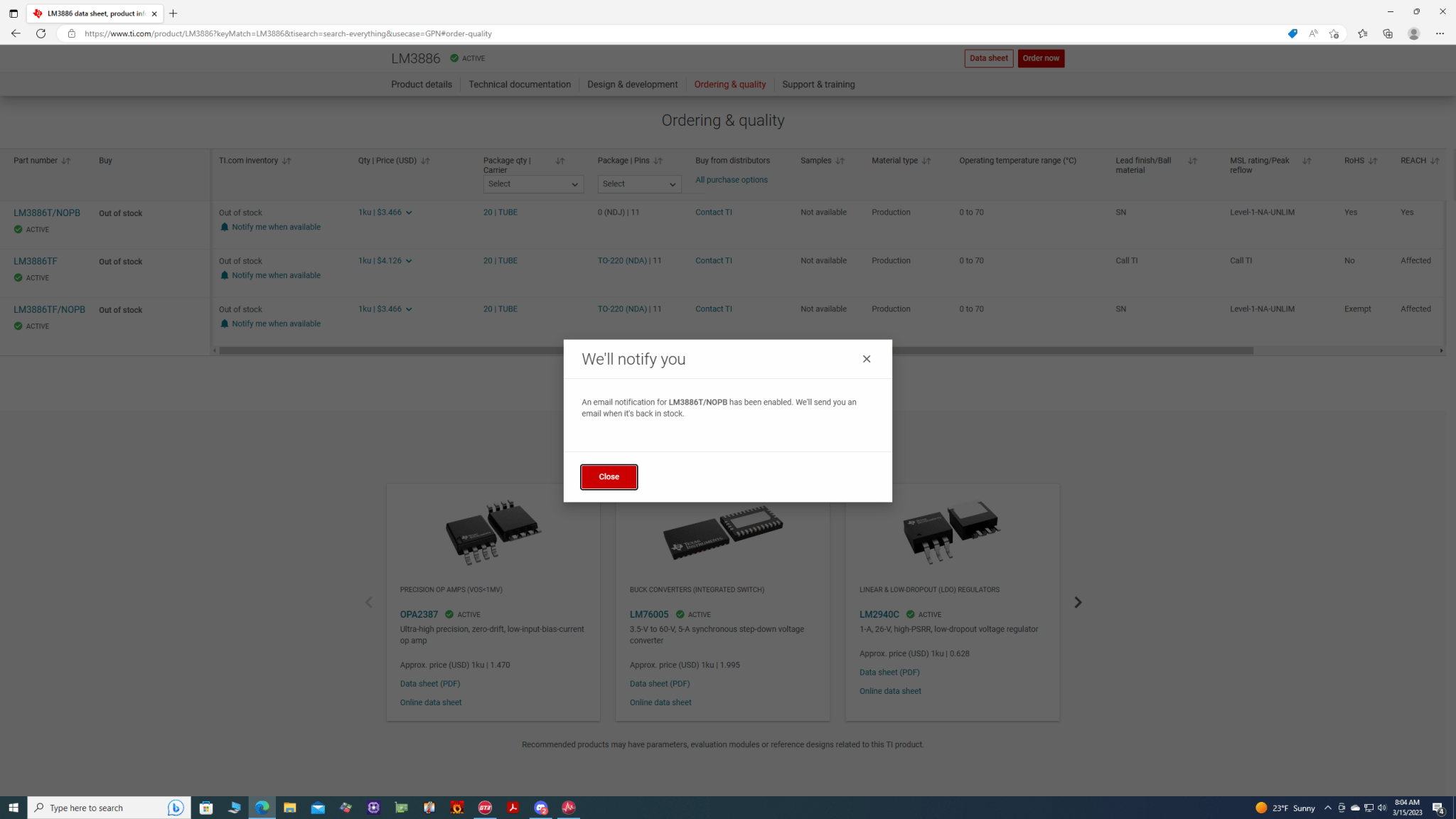
Task: Open Design & development tab
Action: pyautogui.click(x=632, y=85)
